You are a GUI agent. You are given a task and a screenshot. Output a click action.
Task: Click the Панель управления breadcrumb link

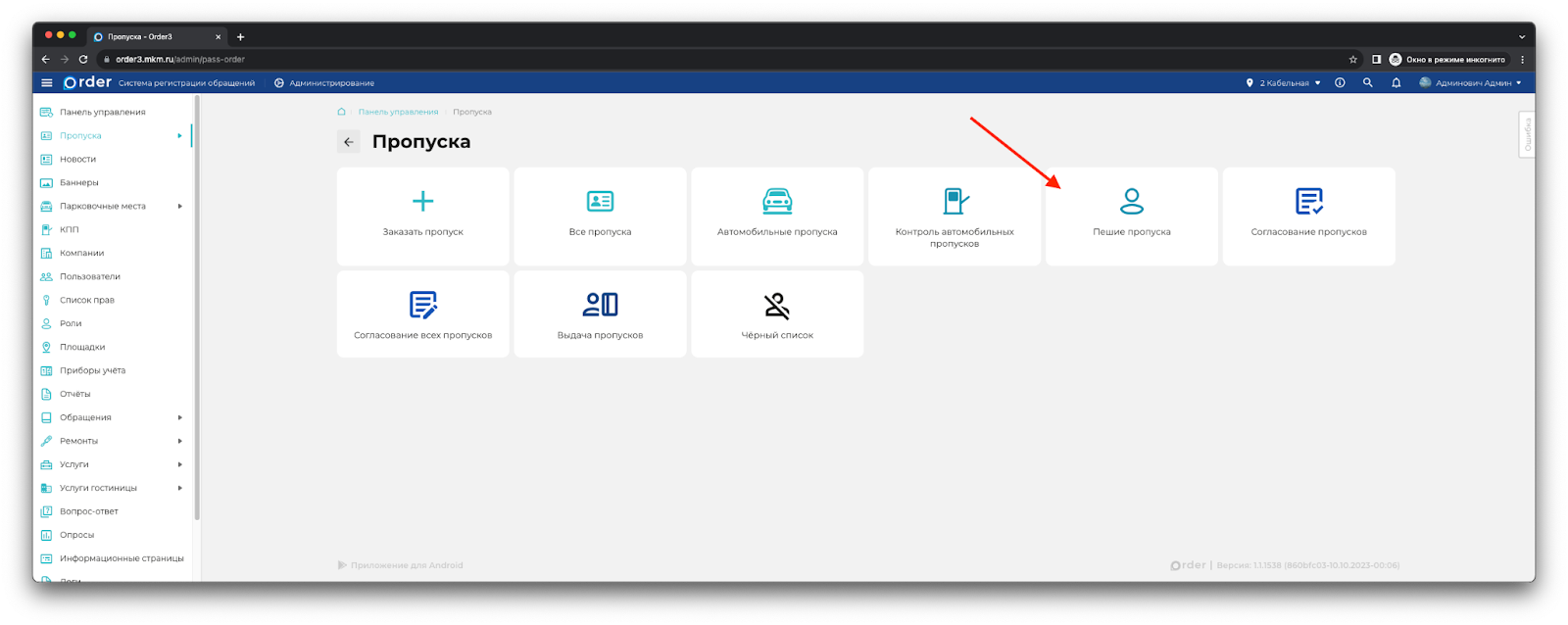click(x=398, y=113)
